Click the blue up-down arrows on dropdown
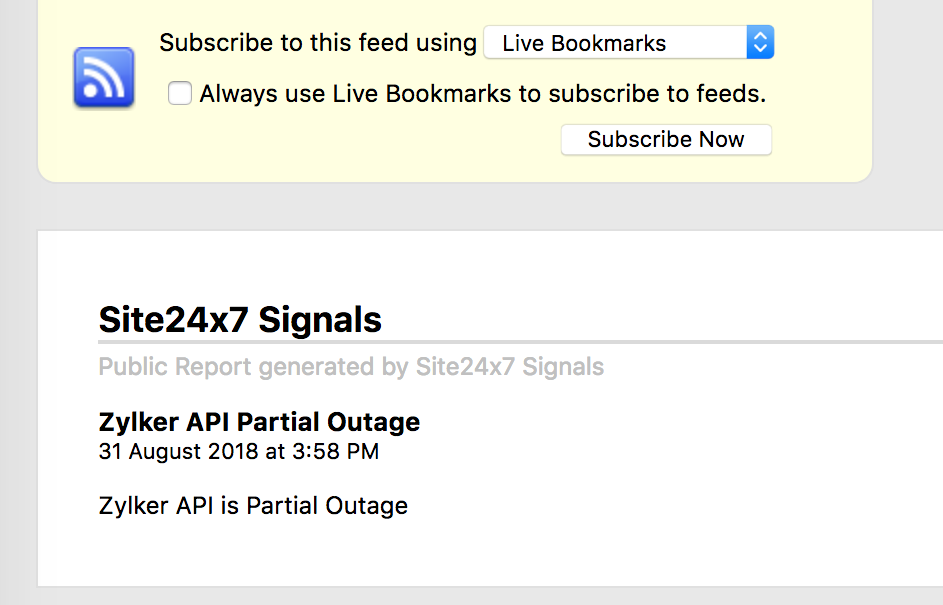 click(x=760, y=43)
